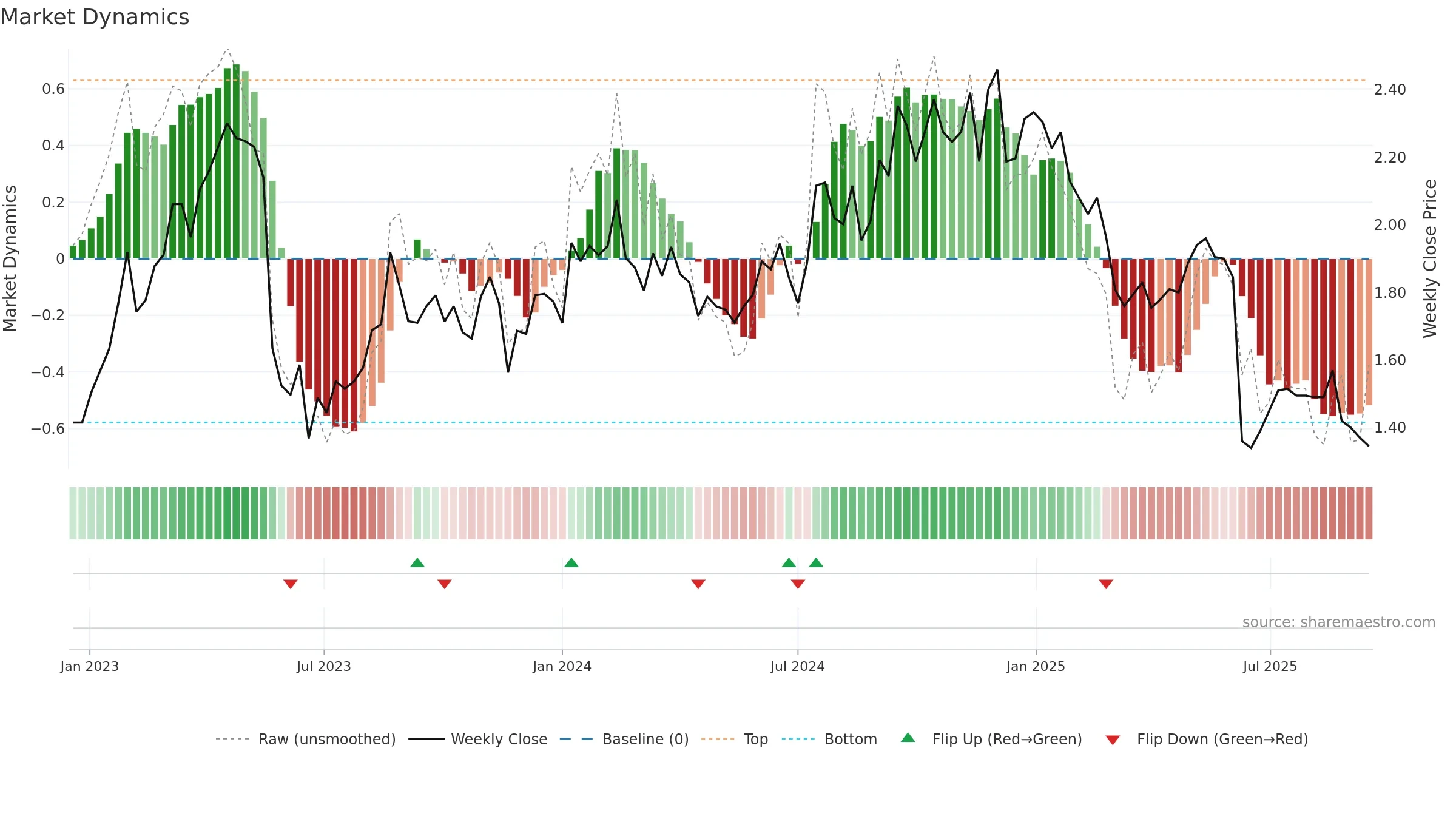
Task: Click the last flip-up marker after July 2024
Action: (816, 562)
